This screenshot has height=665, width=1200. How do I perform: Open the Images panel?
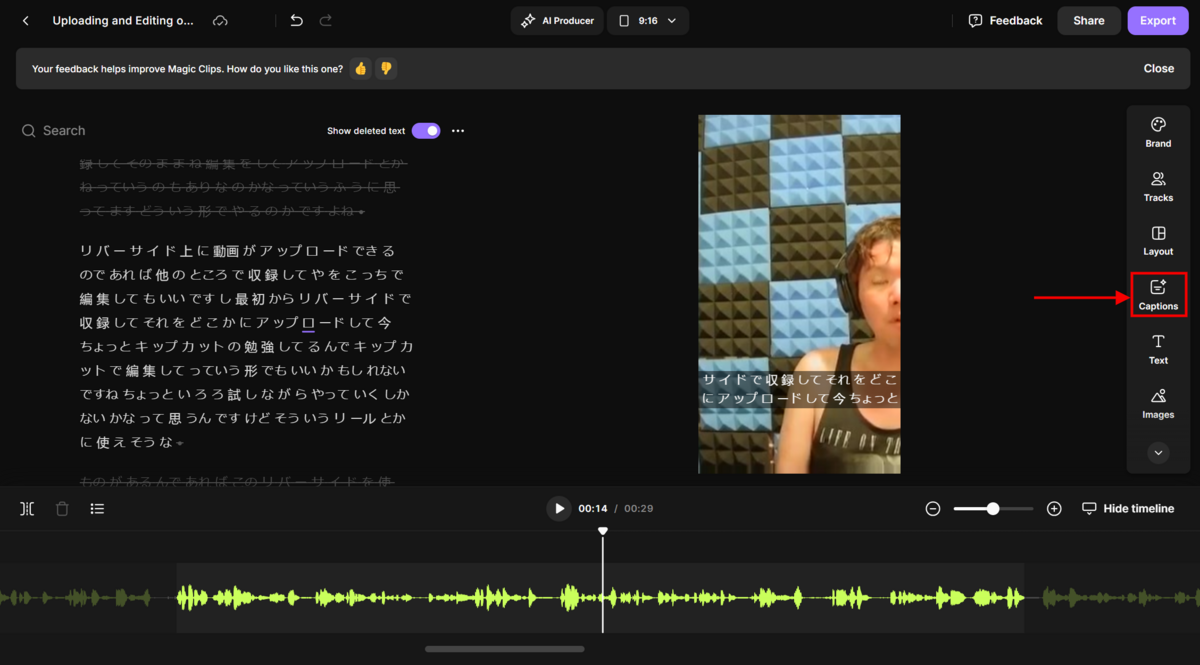tap(1158, 404)
